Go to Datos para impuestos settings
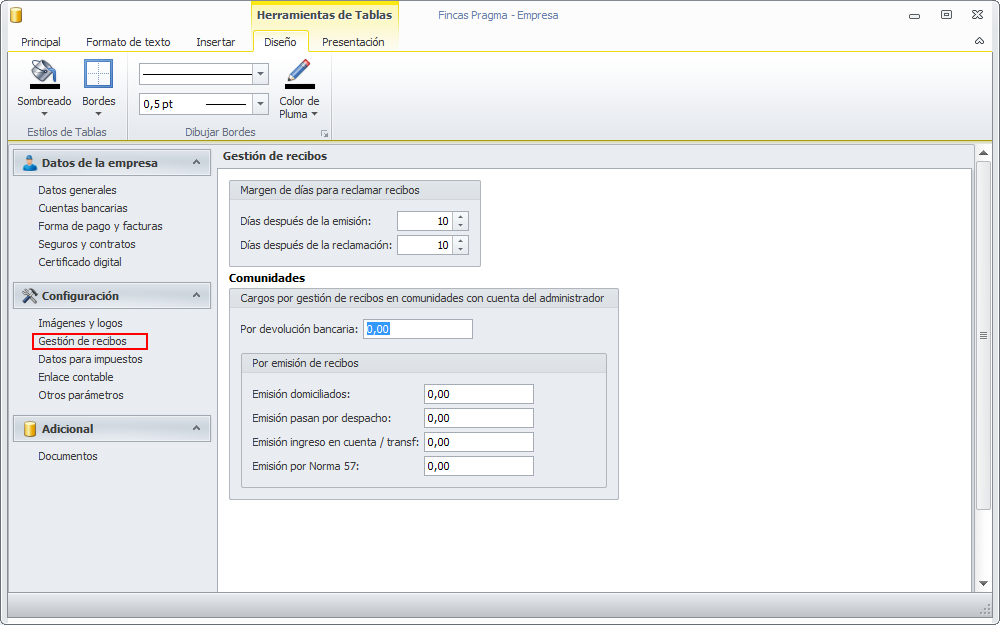 pyautogui.click(x=90, y=359)
